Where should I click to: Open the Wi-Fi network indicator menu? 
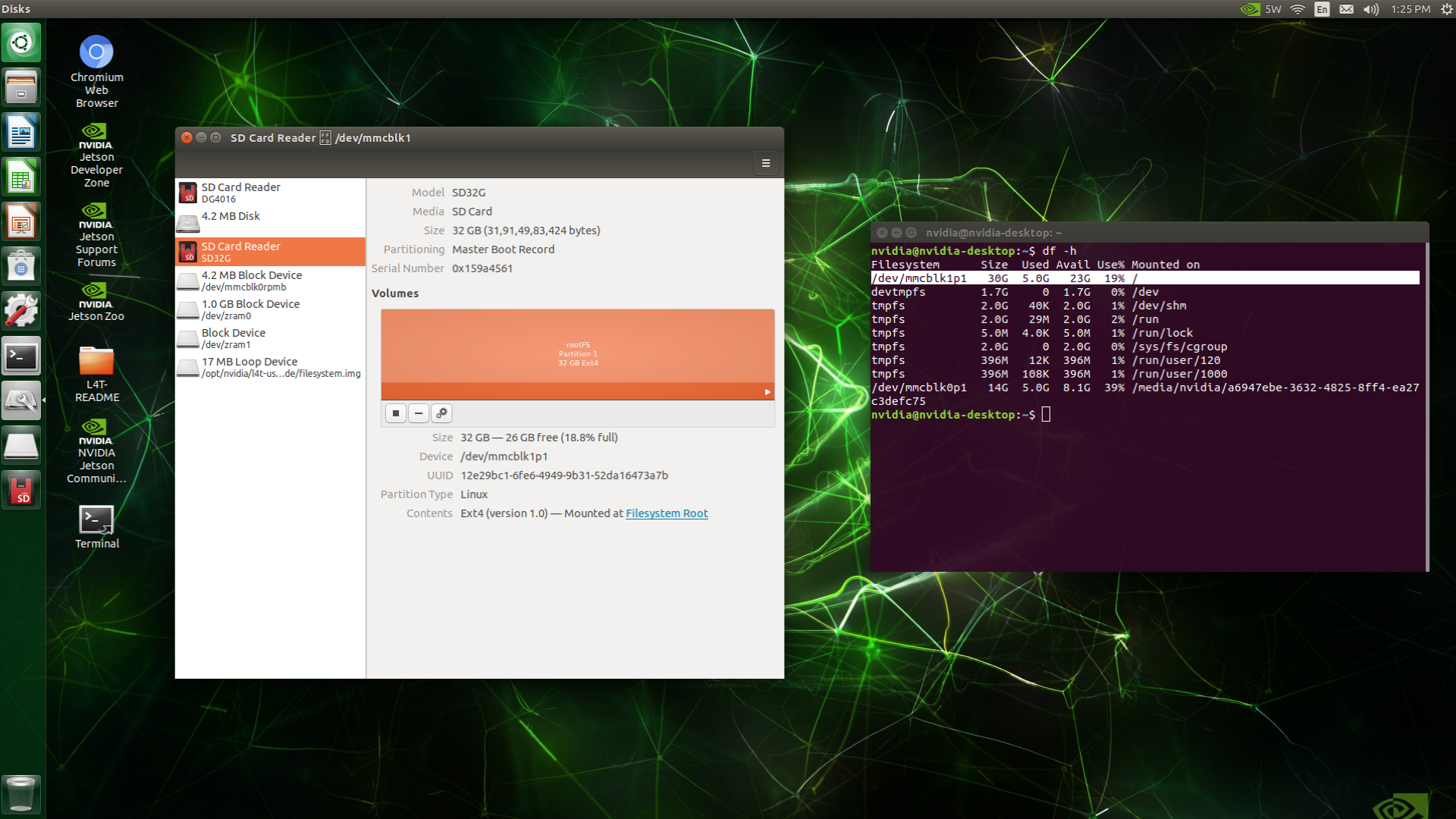tap(1298, 9)
